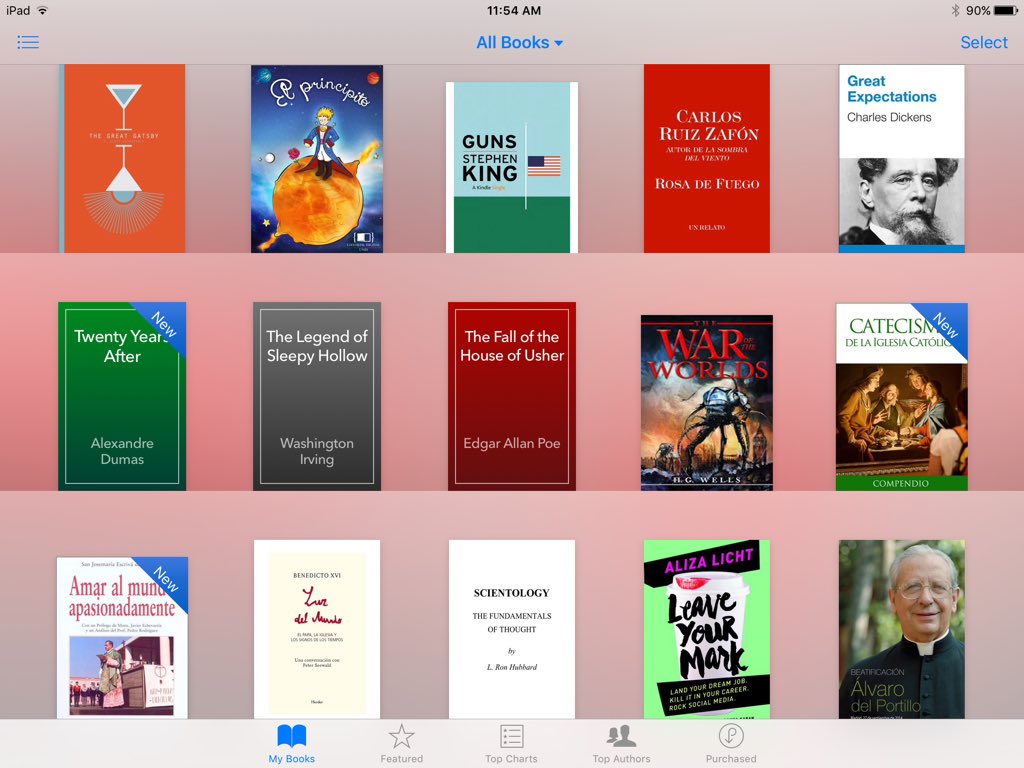
Task: Open Luz del Mundo by Benedicto XVI
Action: point(317,629)
